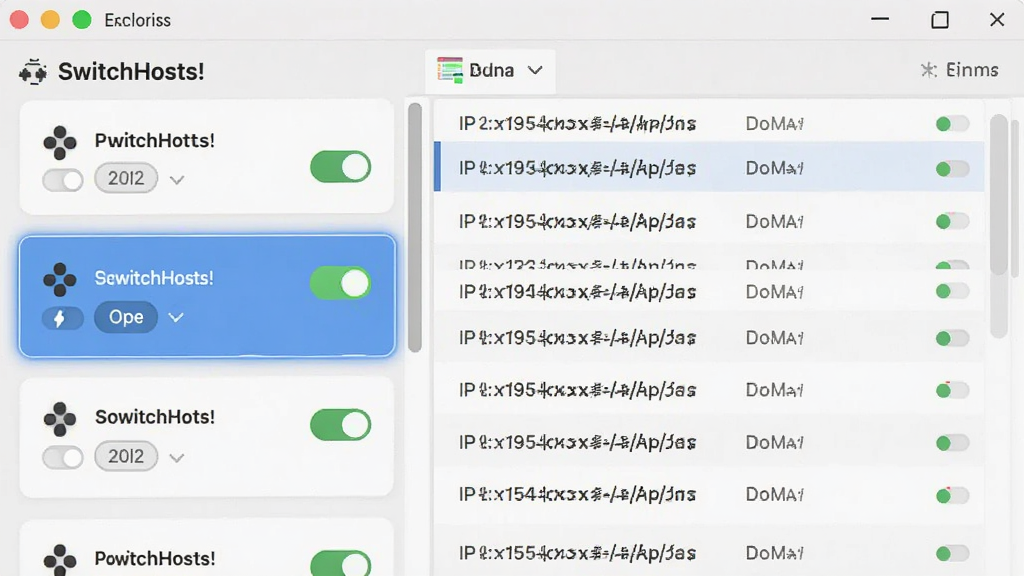This screenshot has height=576, width=1024.
Task: Click the SwitchHosts! logo icon in header
Action: pyautogui.click(x=33, y=72)
